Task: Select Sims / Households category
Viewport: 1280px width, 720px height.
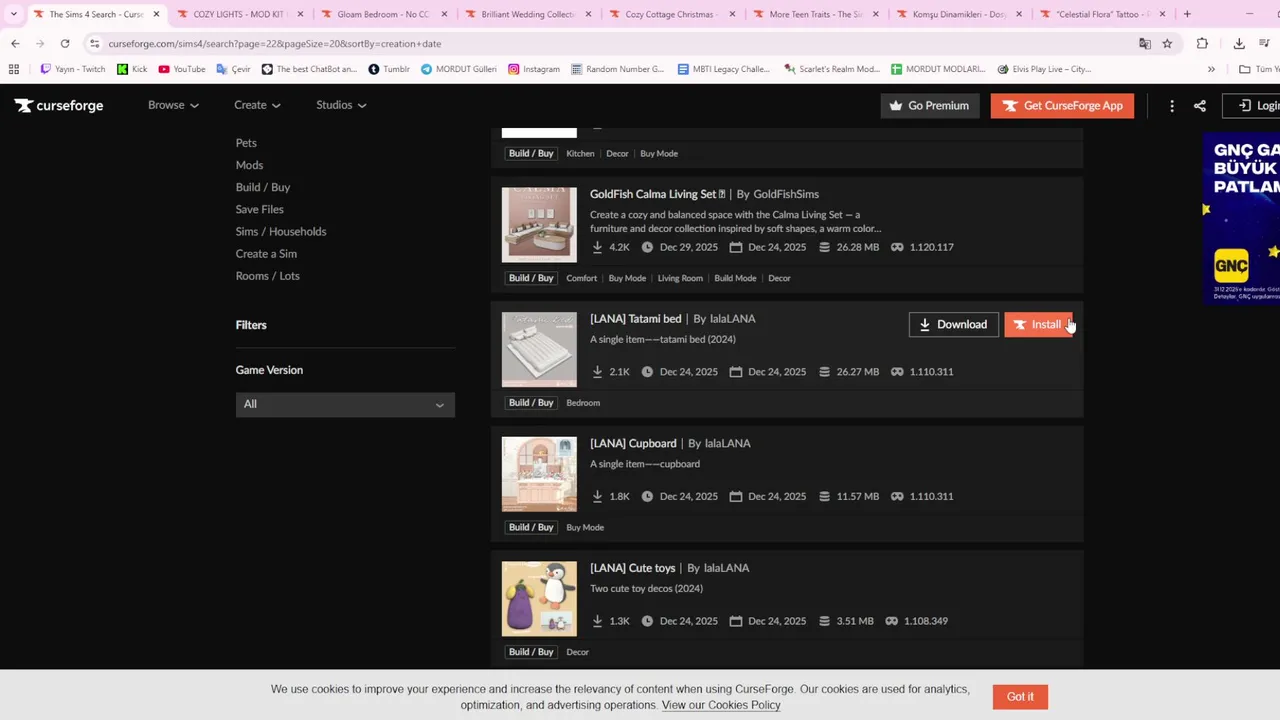Action: (x=281, y=231)
